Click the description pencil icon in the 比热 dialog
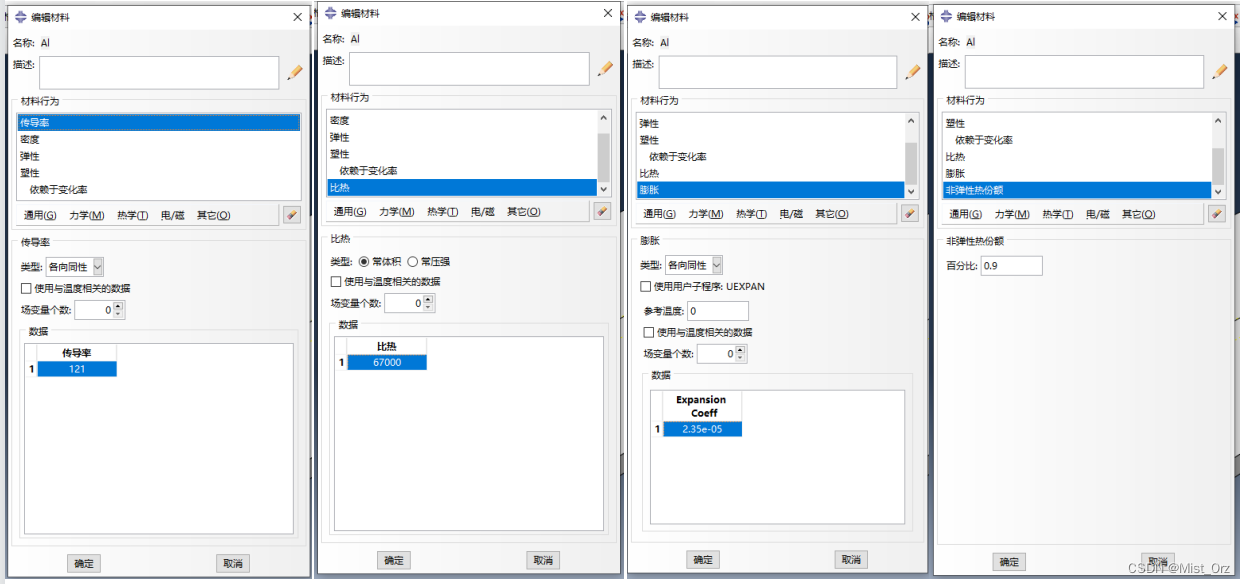Image resolution: width=1245 pixels, height=584 pixels. pyautogui.click(x=605, y=67)
